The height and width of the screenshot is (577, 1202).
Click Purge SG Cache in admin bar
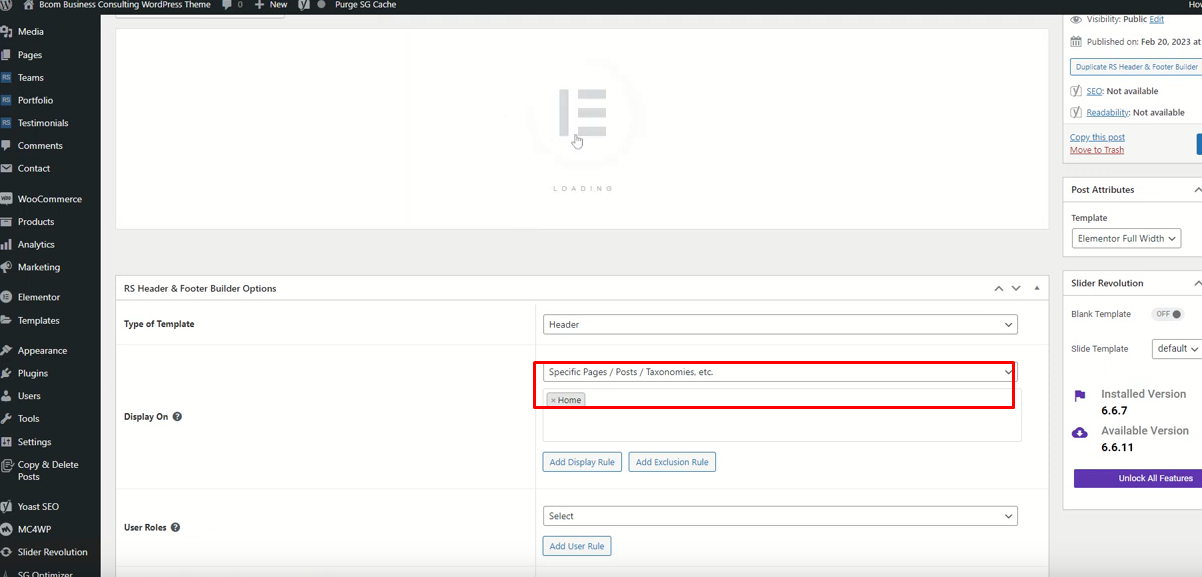coord(365,5)
